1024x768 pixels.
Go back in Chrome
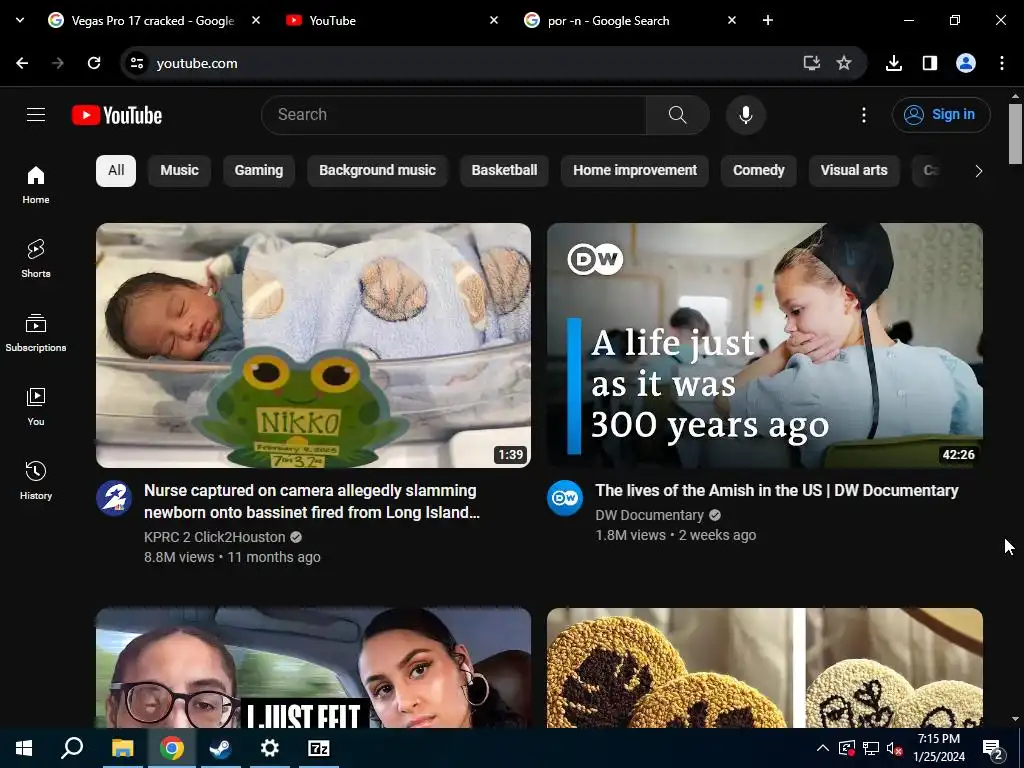pyautogui.click(x=22, y=63)
